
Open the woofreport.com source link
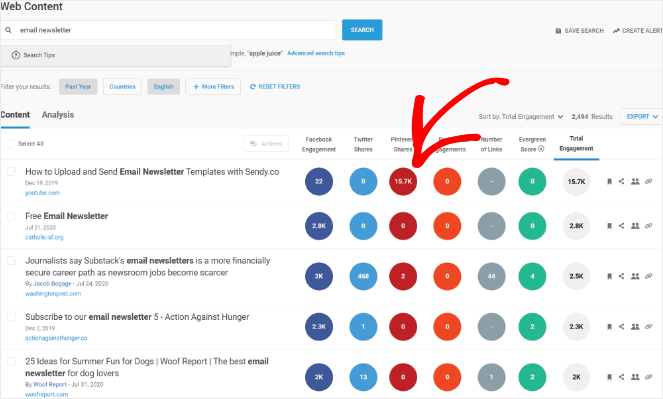tap(47, 394)
